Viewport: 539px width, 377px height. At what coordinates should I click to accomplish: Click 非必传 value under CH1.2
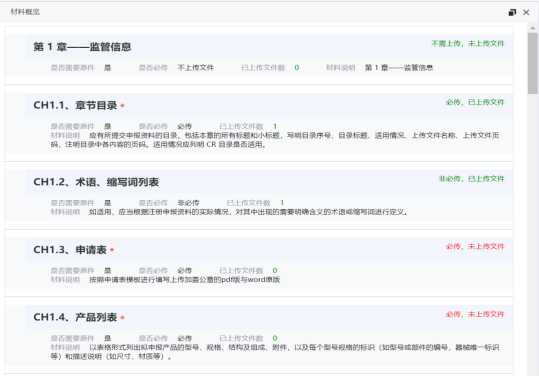(188, 203)
